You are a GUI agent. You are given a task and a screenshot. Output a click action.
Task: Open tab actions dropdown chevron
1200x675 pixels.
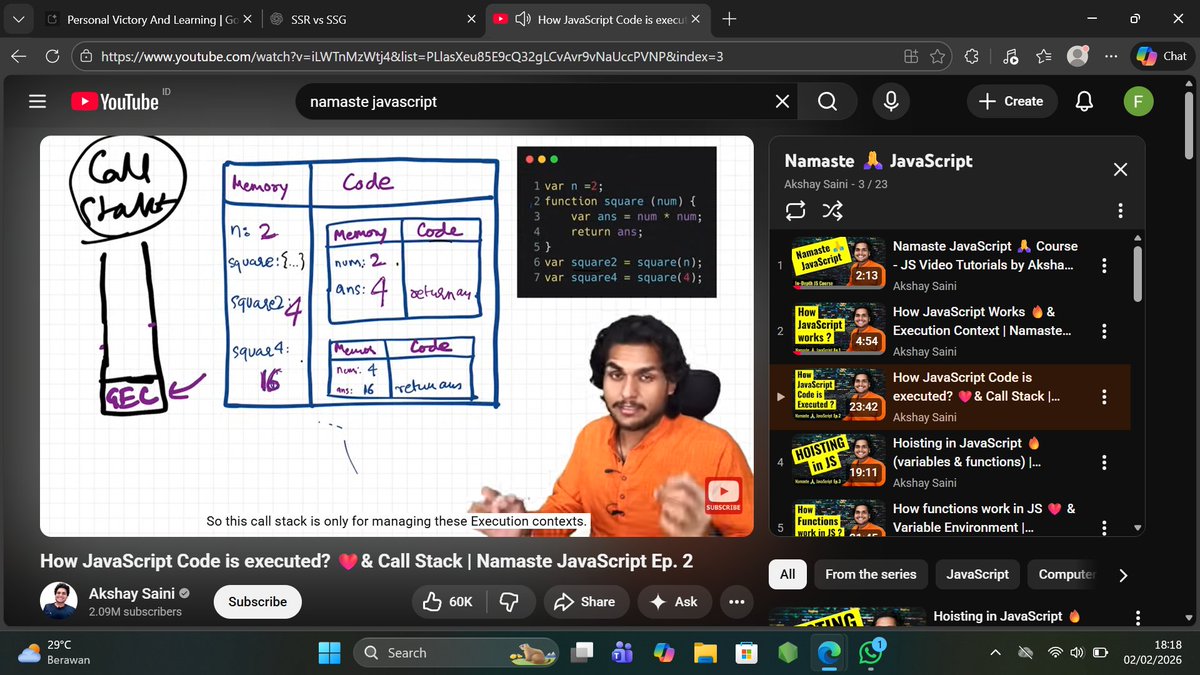(x=19, y=19)
